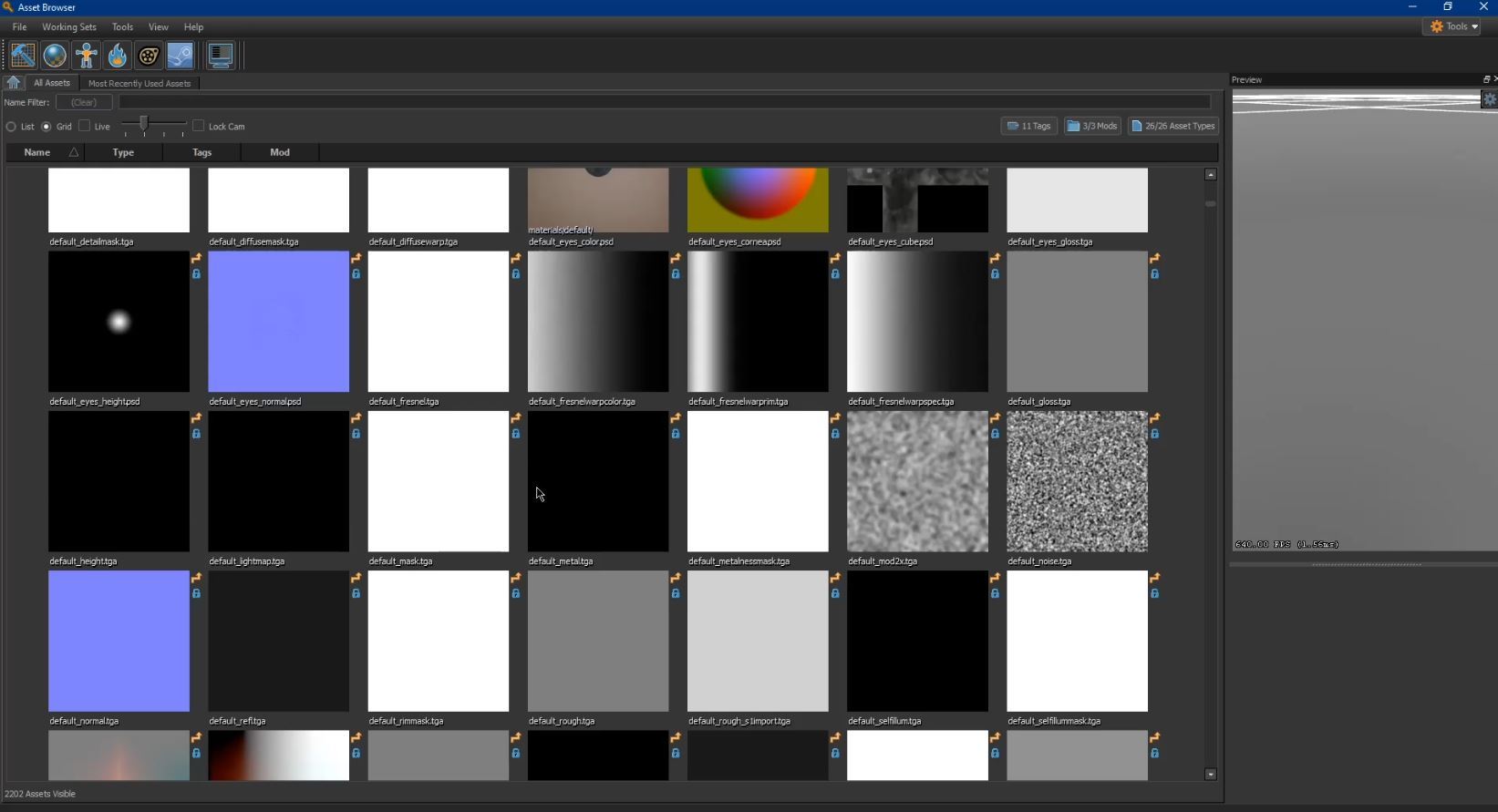Open the VConsole monitor icon
This screenshot has height=812, width=1498.
tap(220, 56)
